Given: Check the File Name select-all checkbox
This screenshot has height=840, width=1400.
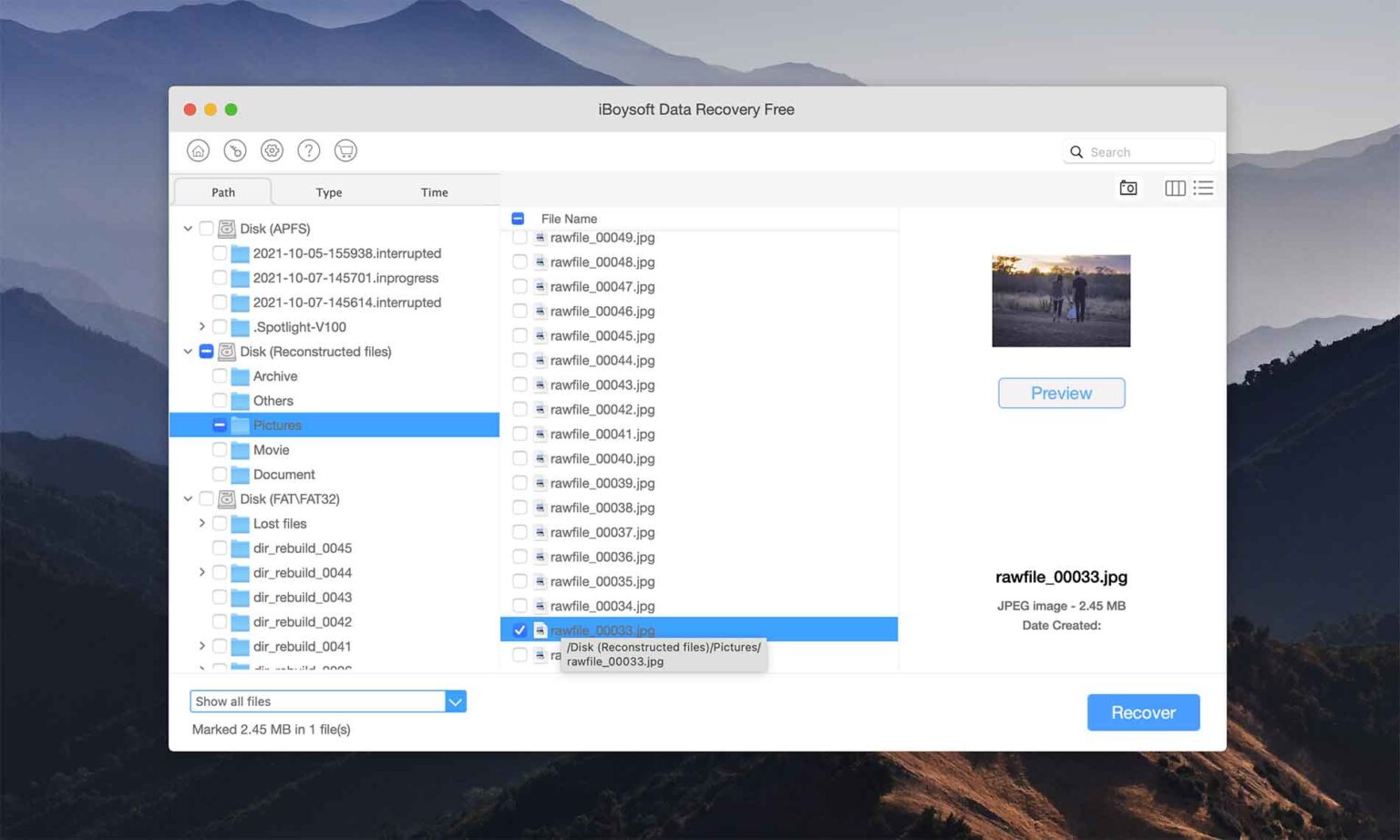Looking at the screenshot, I should pos(519,219).
